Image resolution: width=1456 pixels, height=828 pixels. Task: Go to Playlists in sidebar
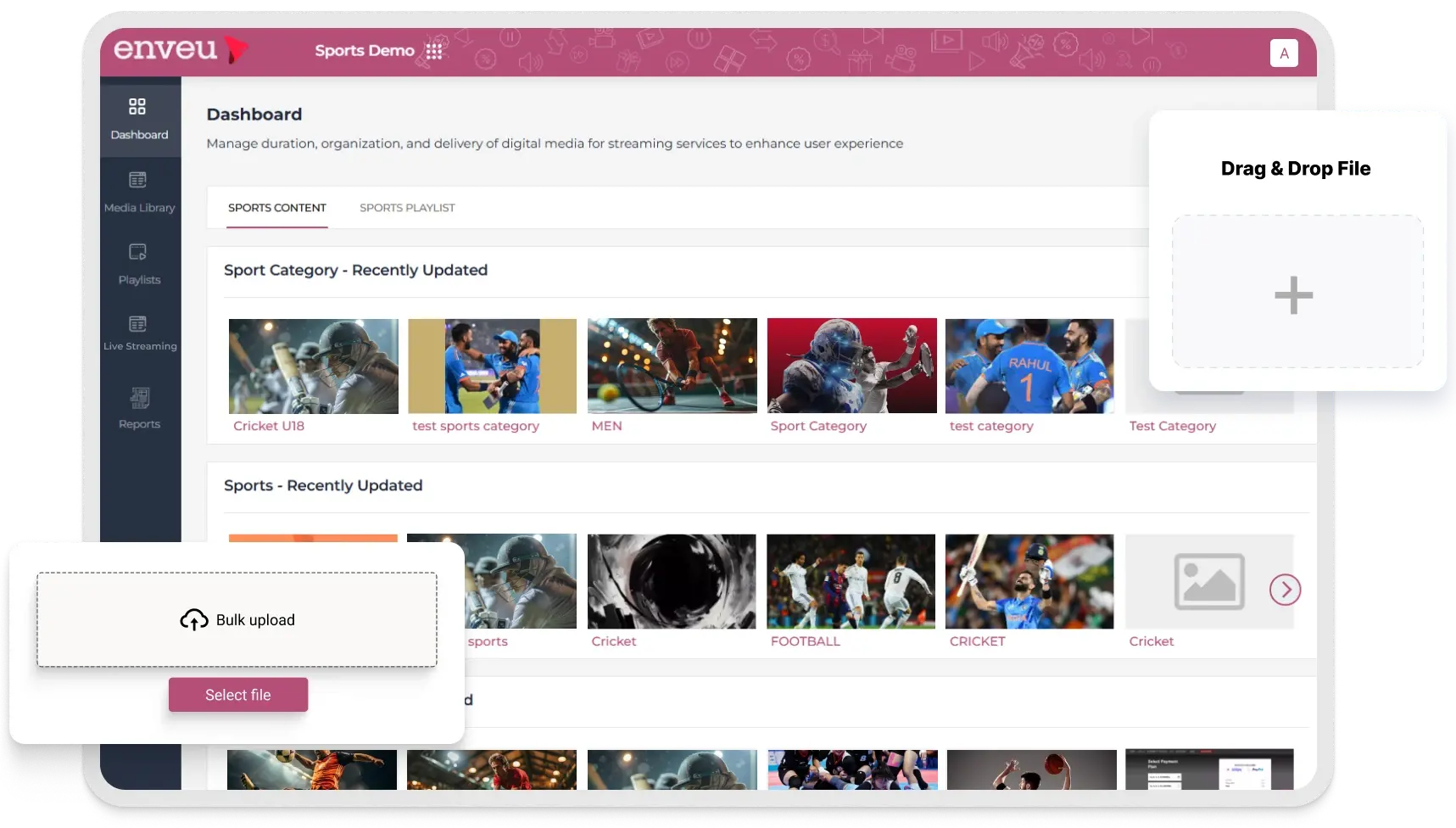(138, 253)
